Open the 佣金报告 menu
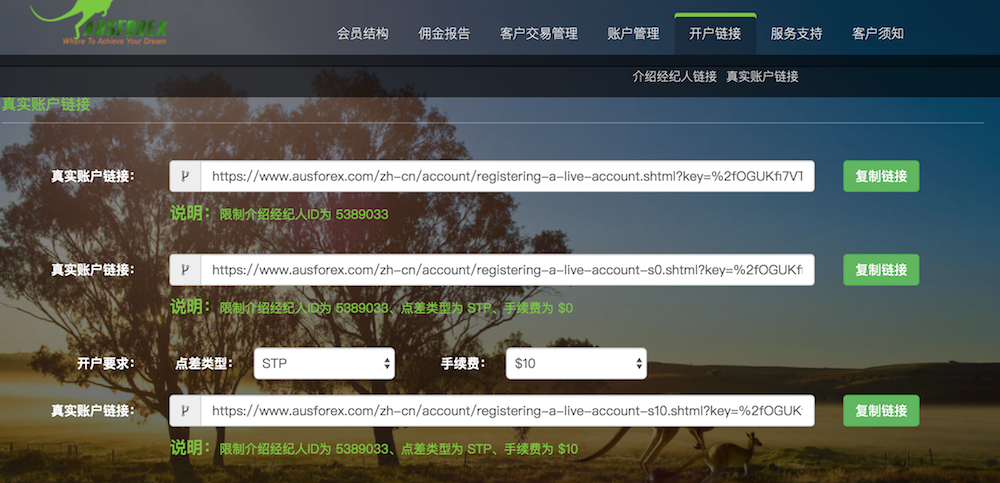 [444, 34]
